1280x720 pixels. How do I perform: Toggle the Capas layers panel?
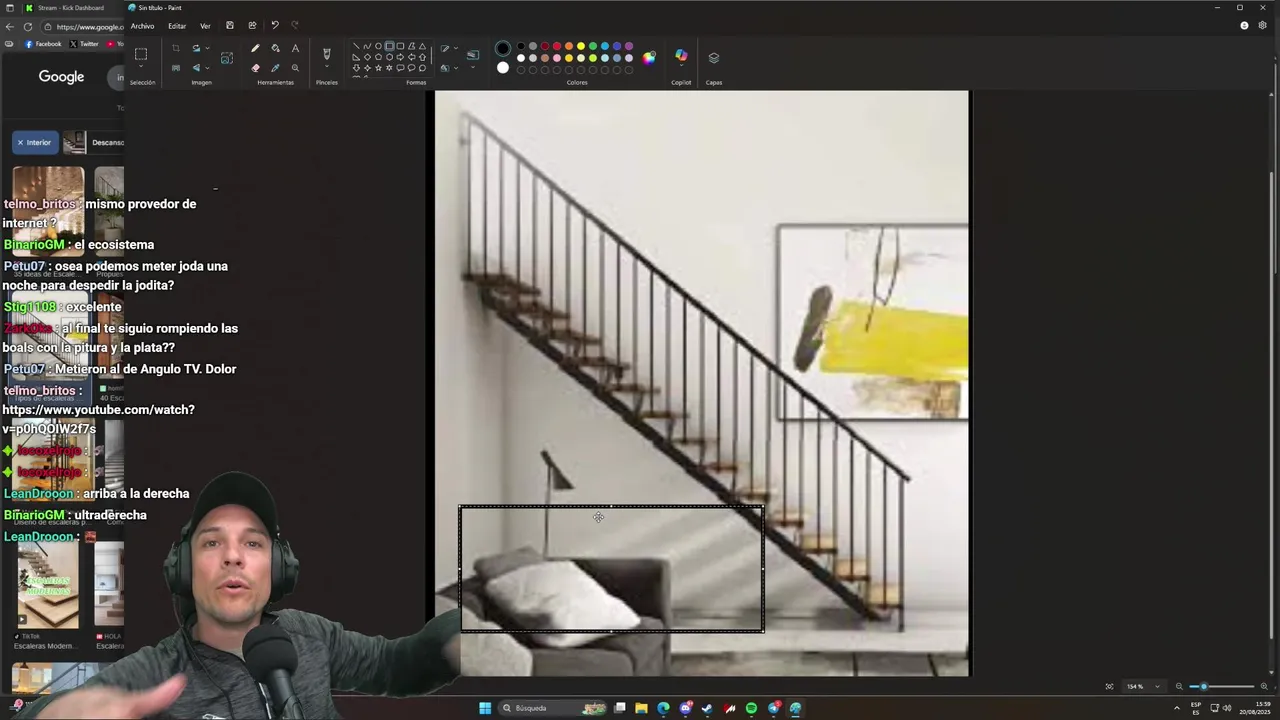[714, 58]
